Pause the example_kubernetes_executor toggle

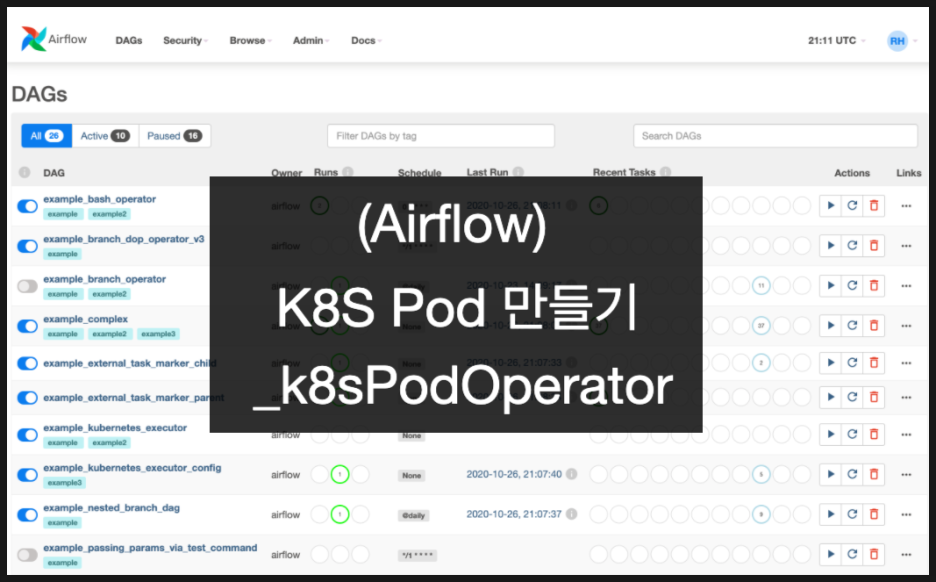pyautogui.click(x=27, y=435)
